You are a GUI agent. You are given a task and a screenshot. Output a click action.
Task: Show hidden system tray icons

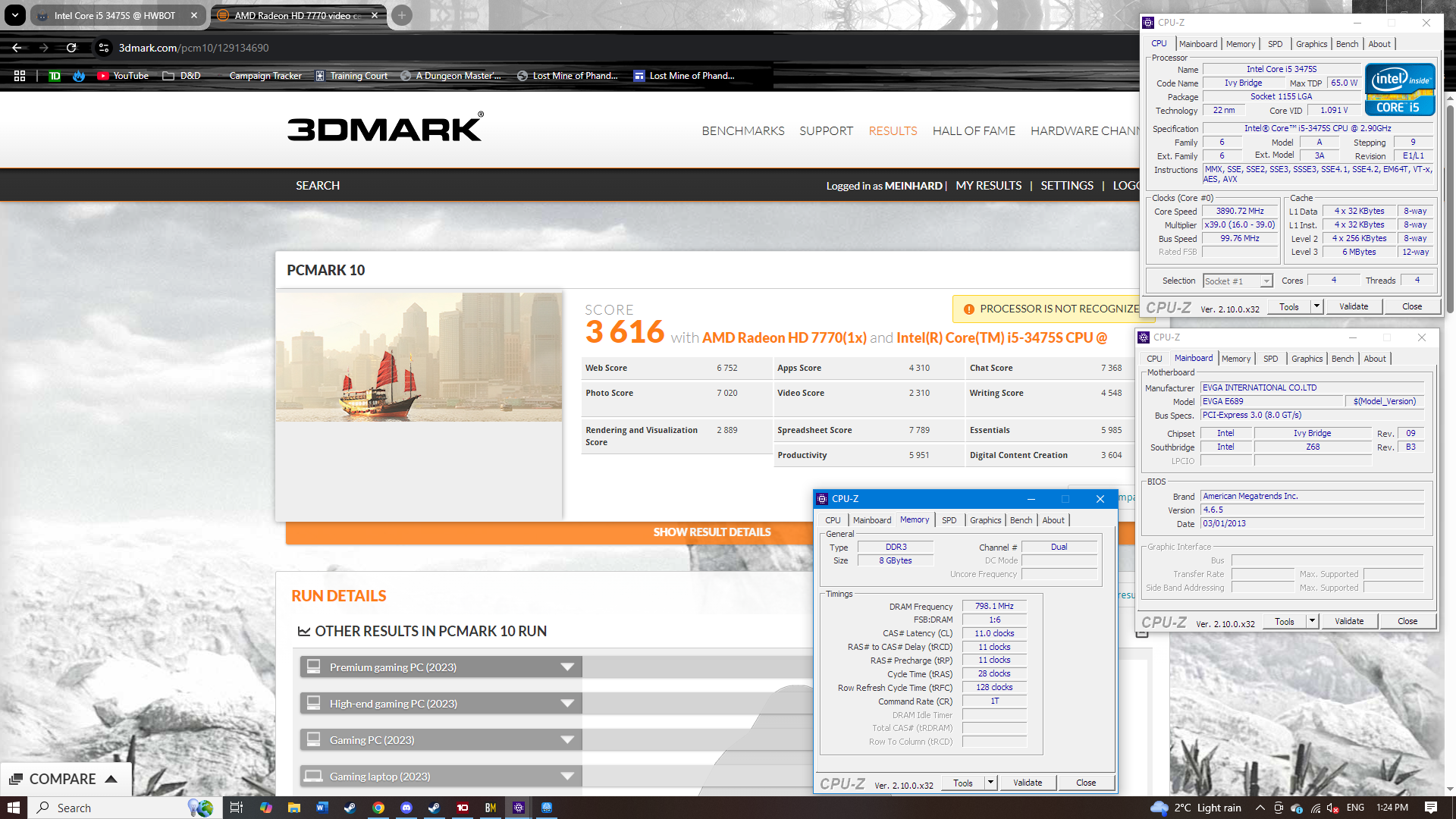pyautogui.click(x=1260, y=808)
